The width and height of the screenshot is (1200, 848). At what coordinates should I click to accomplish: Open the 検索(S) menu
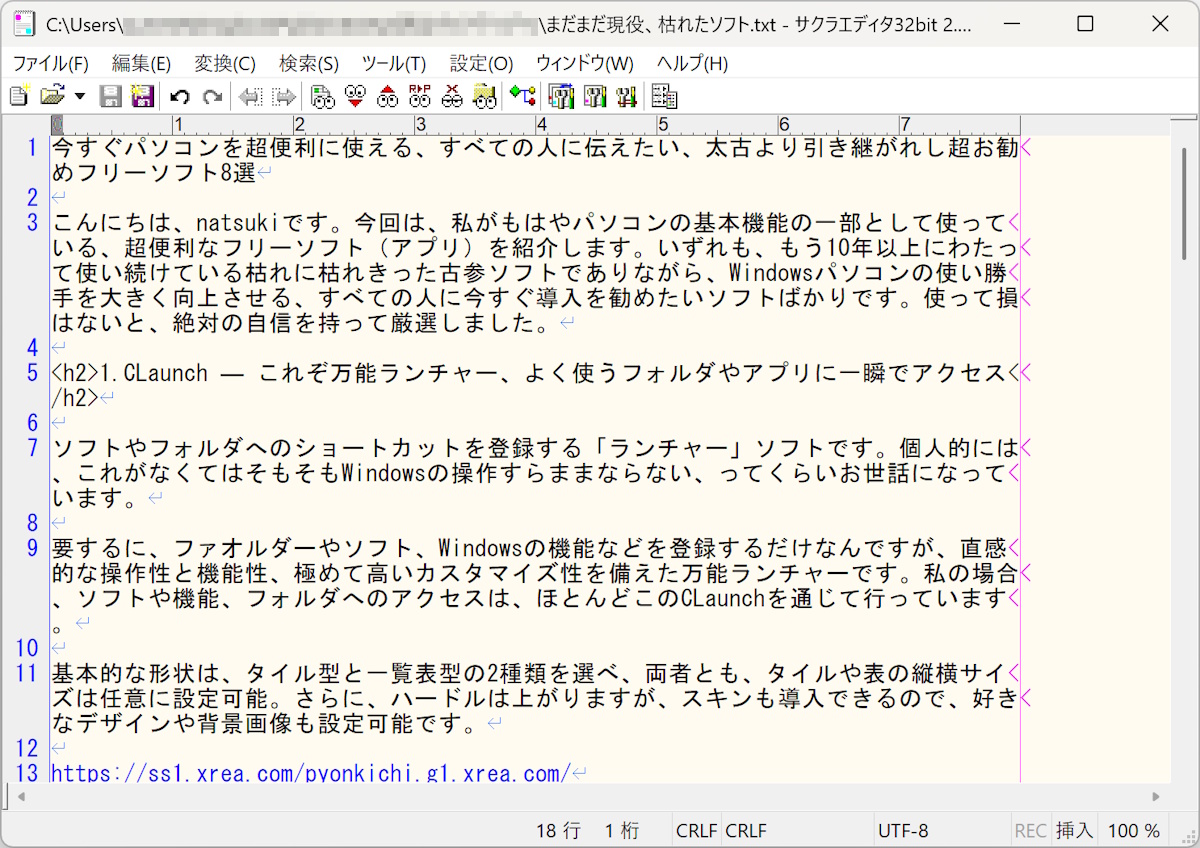[x=307, y=62]
